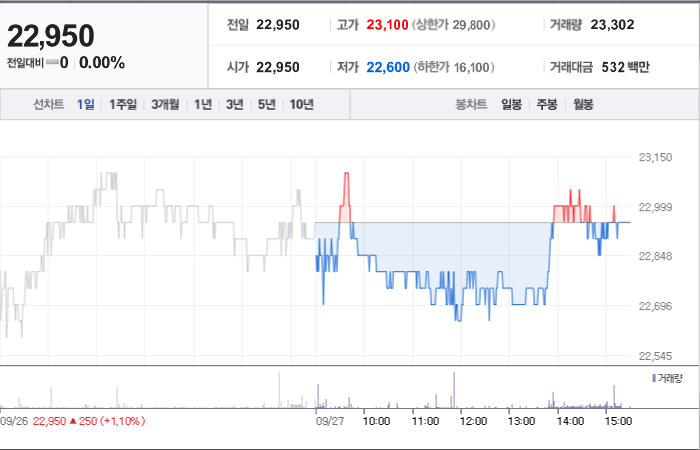This screenshot has width=700, height=450.
Task: Click the 하한가 16,100 text
Action: pyautogui.click(x=454, y=67)
